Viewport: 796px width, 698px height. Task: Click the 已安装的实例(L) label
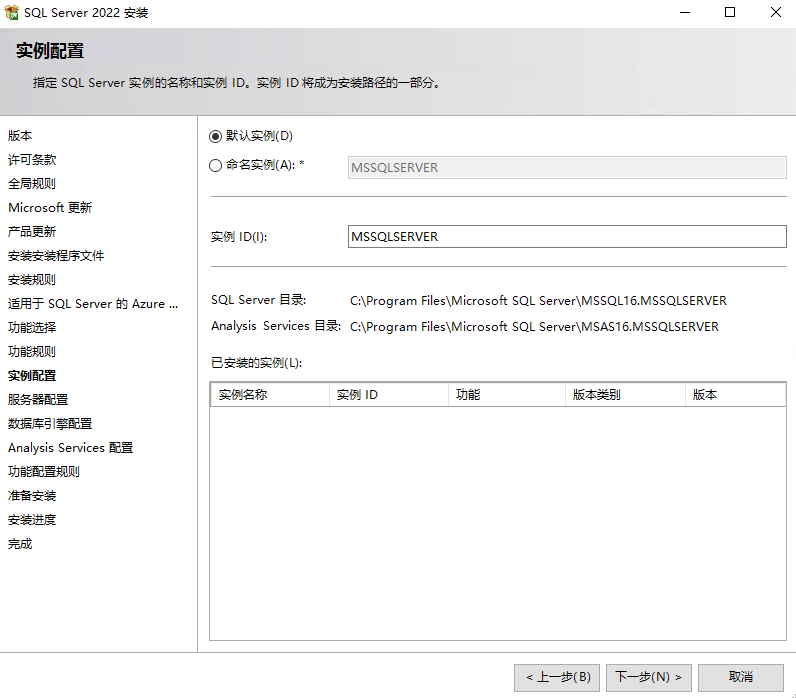[x=256, y=363]
